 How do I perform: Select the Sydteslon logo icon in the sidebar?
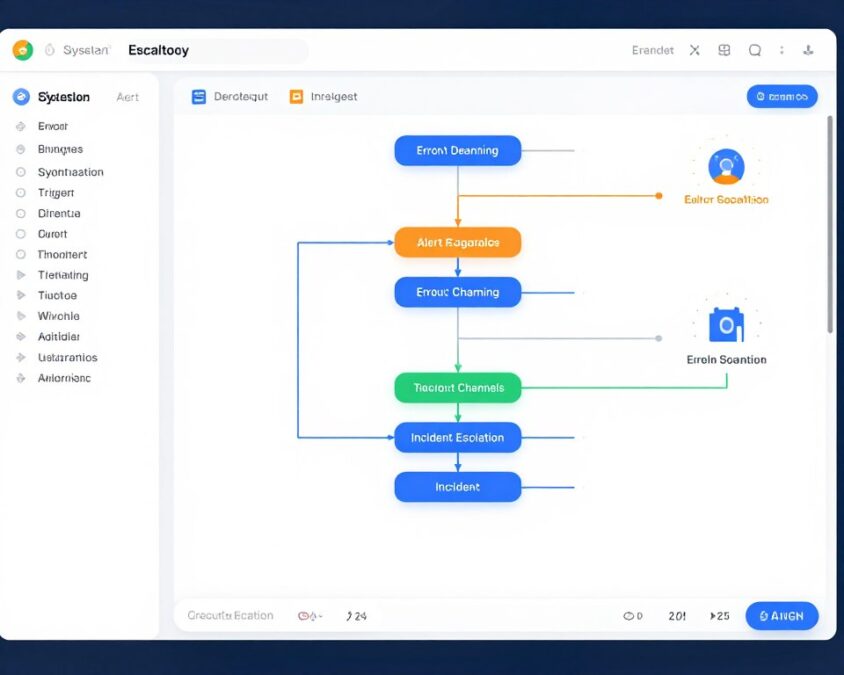[22, 96]
